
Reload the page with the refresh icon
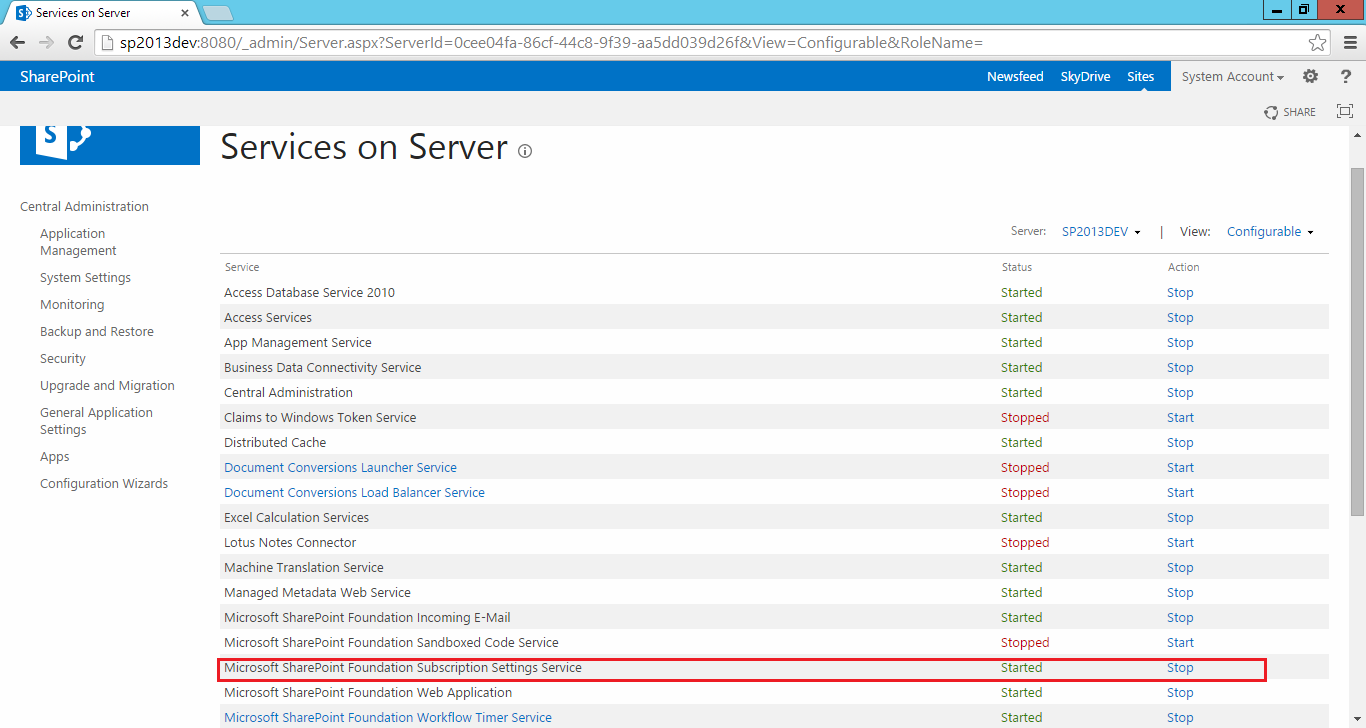tap(75, 42)
